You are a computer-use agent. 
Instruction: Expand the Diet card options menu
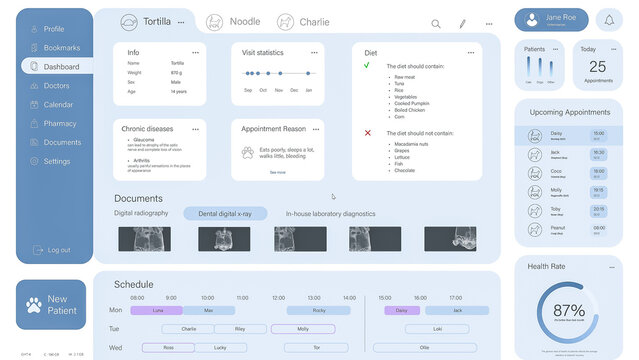[471, 53]
